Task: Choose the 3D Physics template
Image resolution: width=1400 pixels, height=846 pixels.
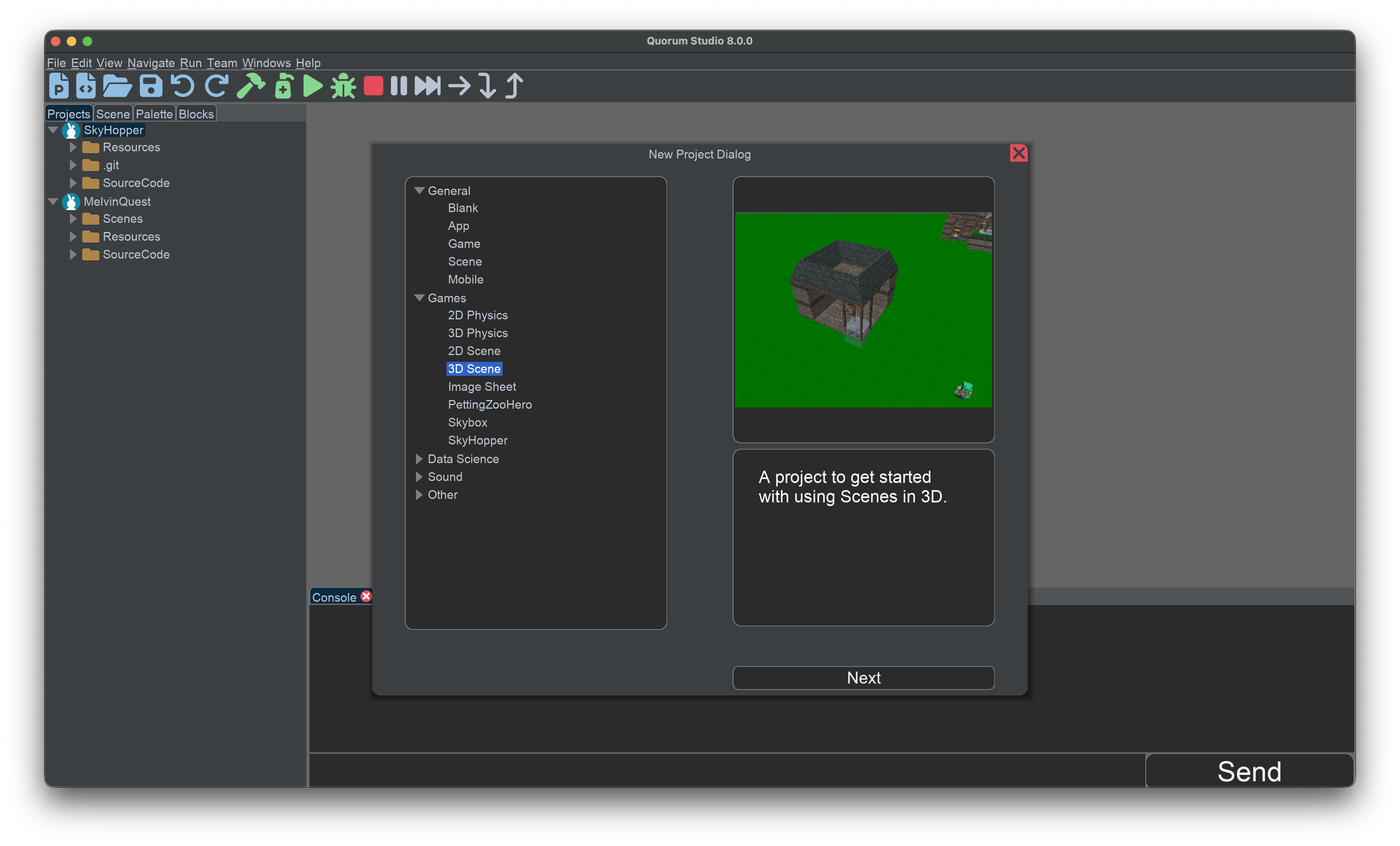Action: click(x=477, y=333)
